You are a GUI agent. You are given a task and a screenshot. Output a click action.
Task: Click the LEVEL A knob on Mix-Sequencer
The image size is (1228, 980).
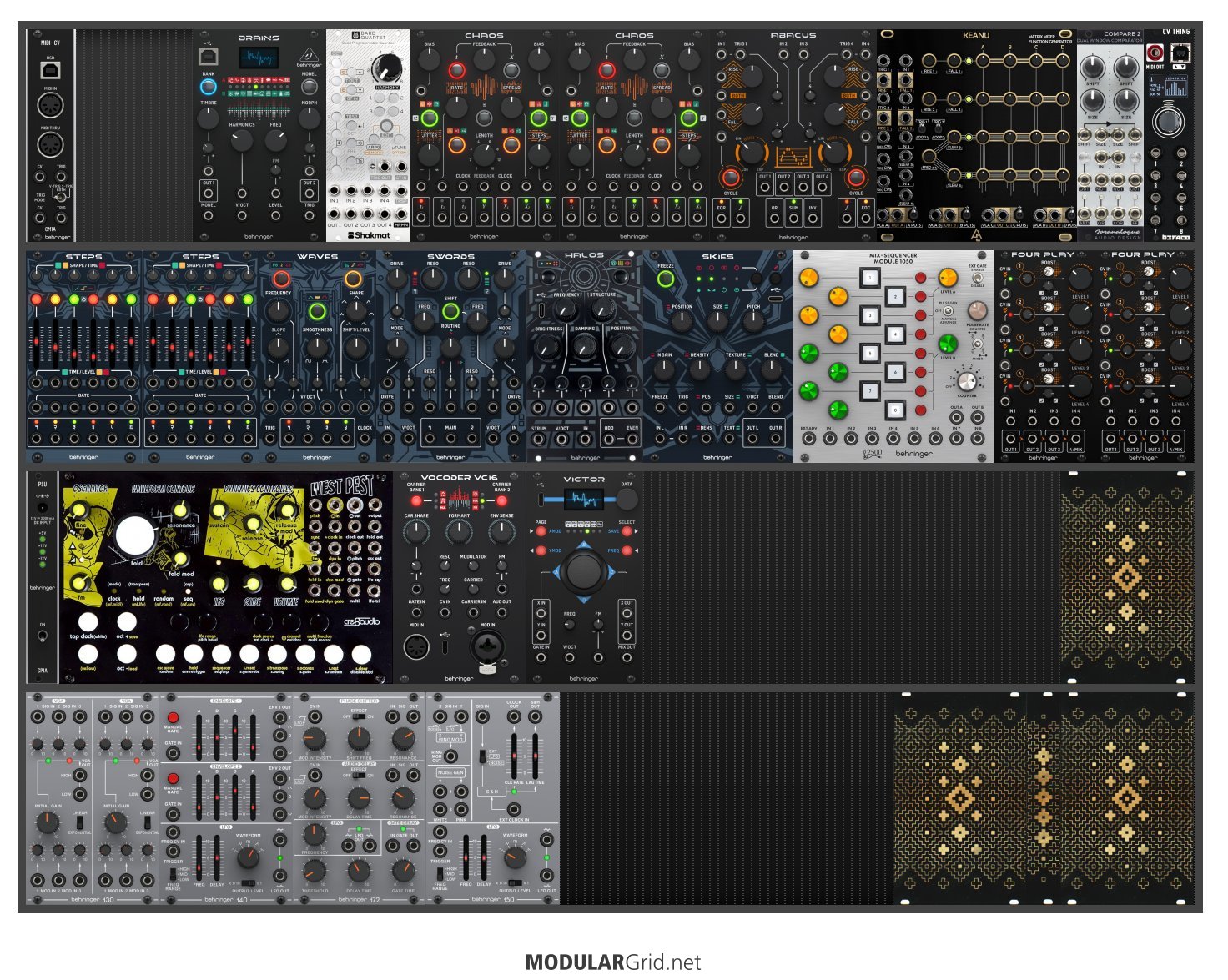click(949, 278)
